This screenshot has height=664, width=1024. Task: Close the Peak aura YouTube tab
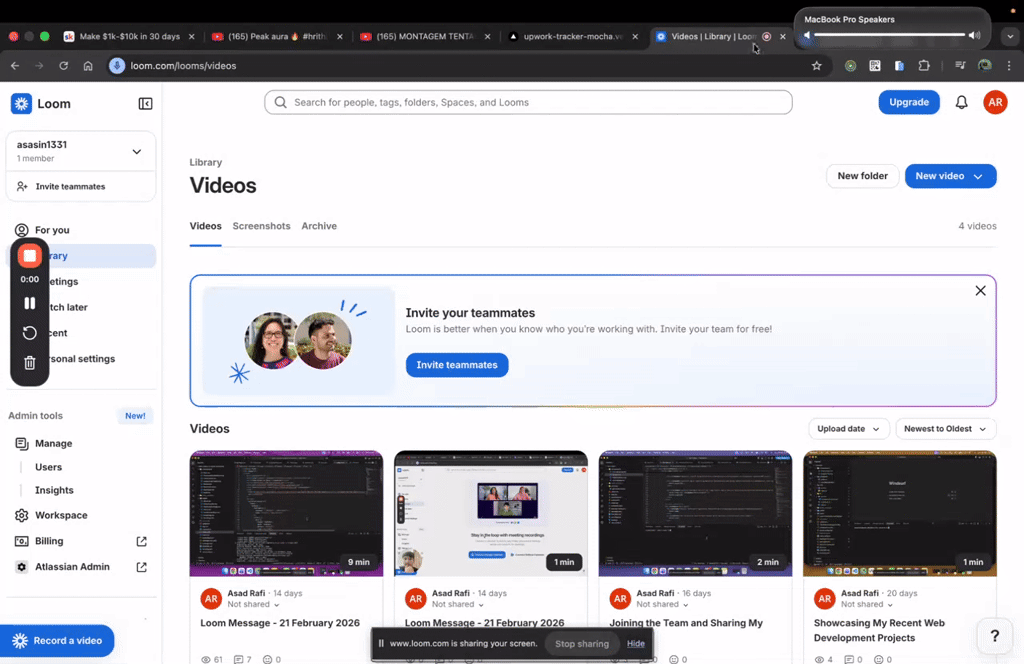coord(340,37)
